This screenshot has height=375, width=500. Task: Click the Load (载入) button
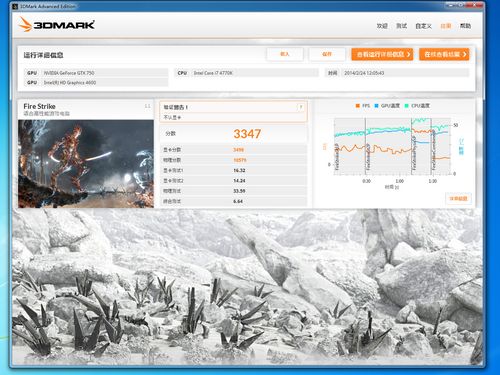[x=285, y=54]
